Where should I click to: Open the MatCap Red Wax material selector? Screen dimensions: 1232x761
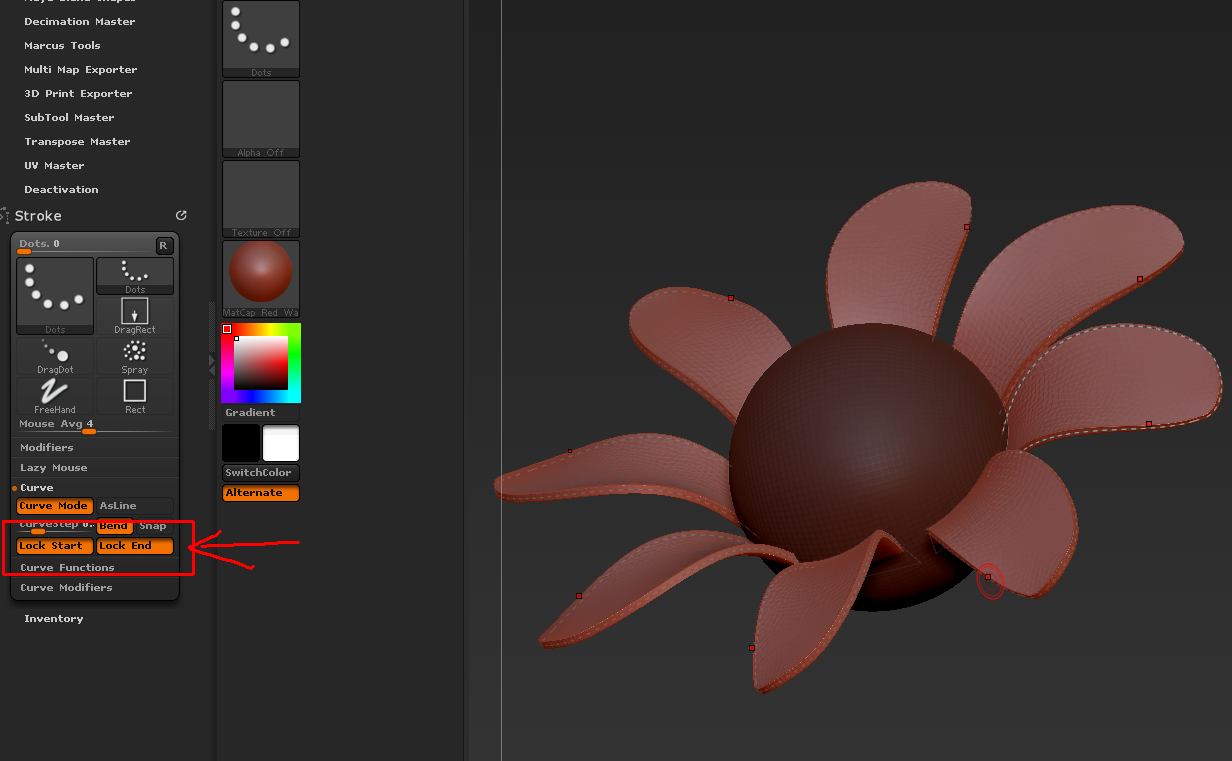(260, 278)
